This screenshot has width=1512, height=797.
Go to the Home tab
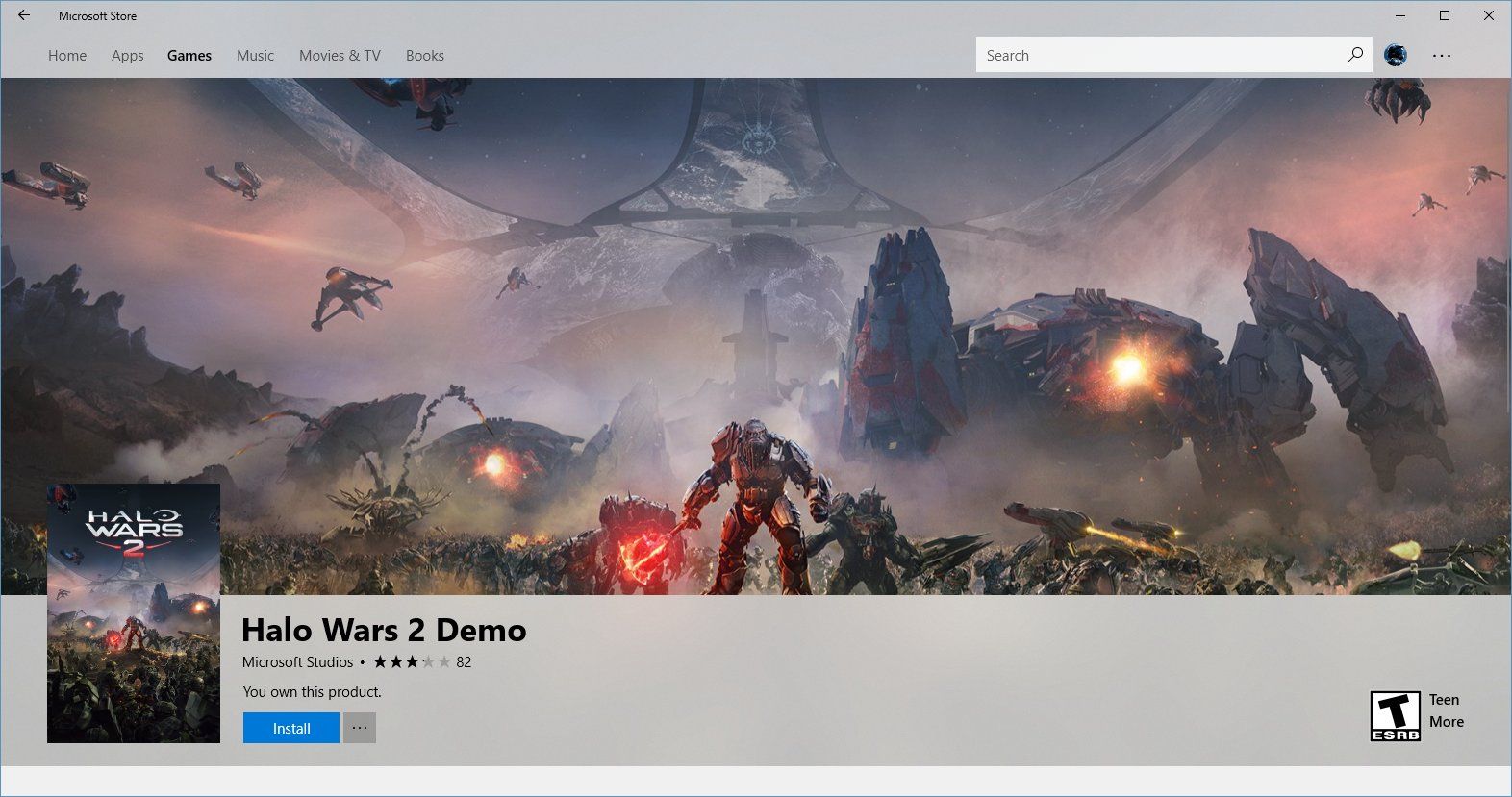[67, 56]
